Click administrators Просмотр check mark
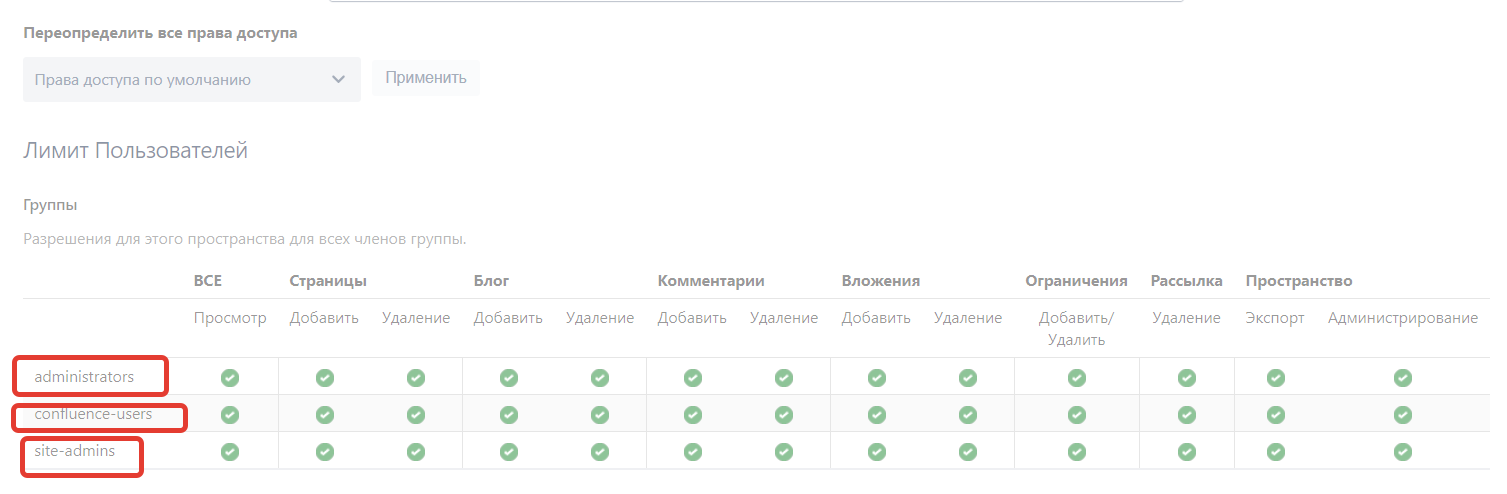Image resolution: width=1507 pixels, height=494 pixels. 230,378
